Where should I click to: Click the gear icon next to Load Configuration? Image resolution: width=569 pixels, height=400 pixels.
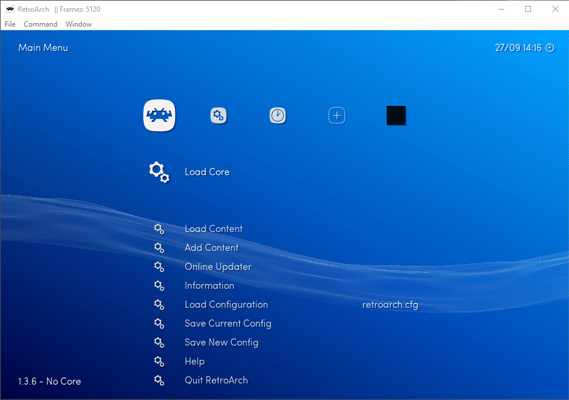click(159, 305)
